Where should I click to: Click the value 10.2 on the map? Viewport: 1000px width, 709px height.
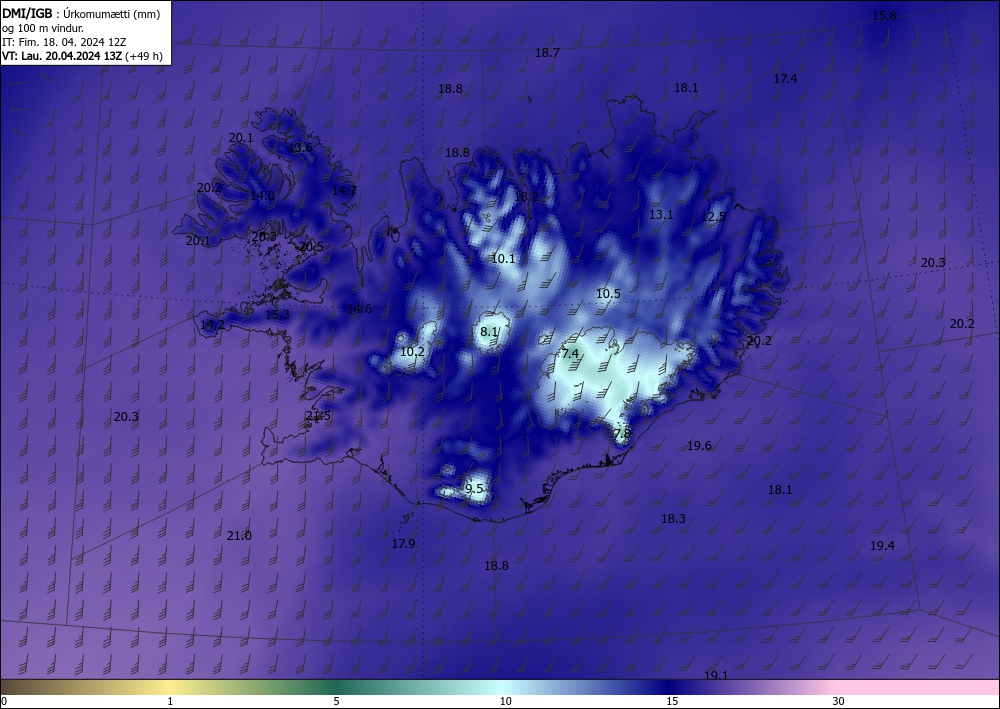412,352
